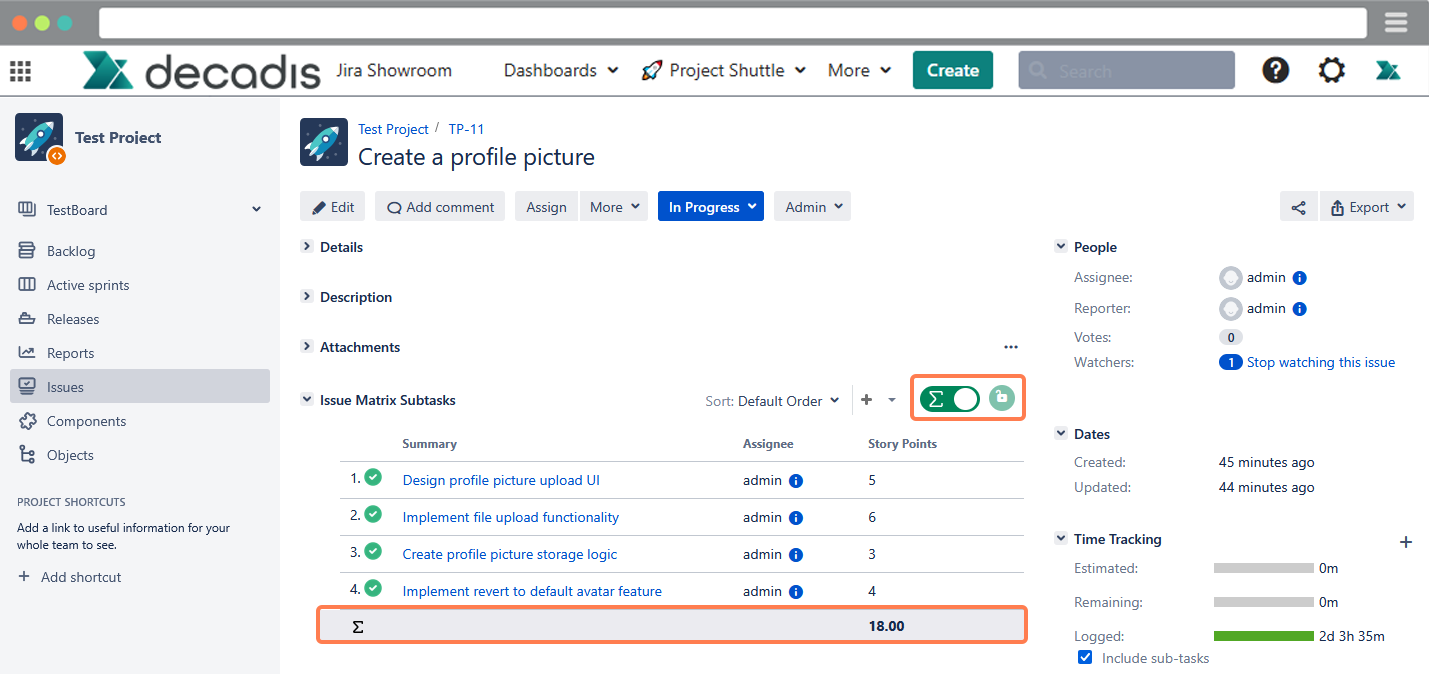This screenshot has width=1429, height=674.
Task: Click the plus icon to add subtask
Action: pos(866,400)
